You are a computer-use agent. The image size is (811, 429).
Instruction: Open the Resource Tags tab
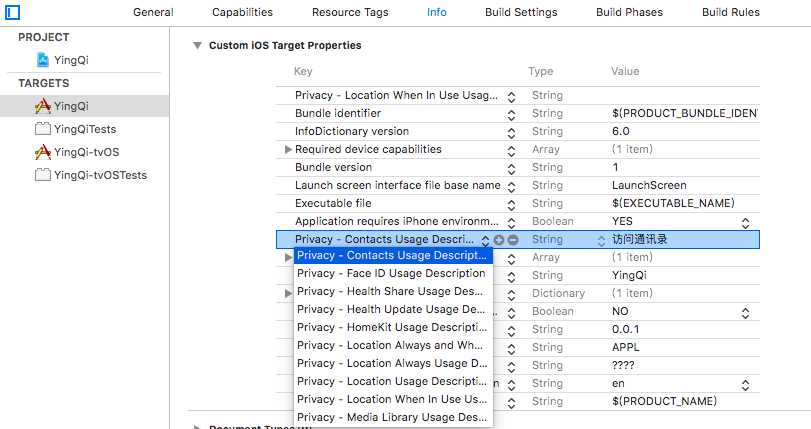click(x=350, y=12)
